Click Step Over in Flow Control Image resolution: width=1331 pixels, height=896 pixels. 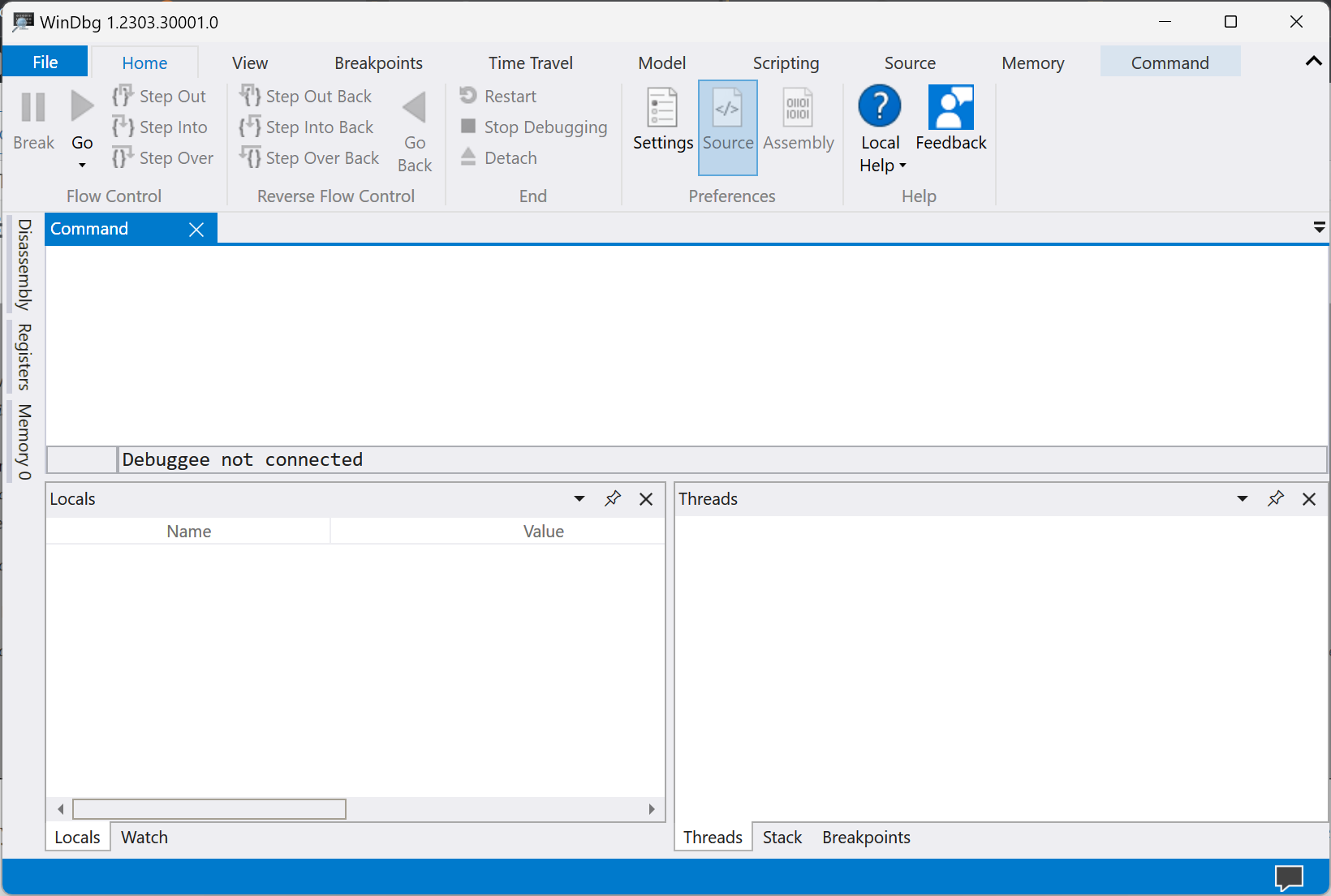click(163, 157)
